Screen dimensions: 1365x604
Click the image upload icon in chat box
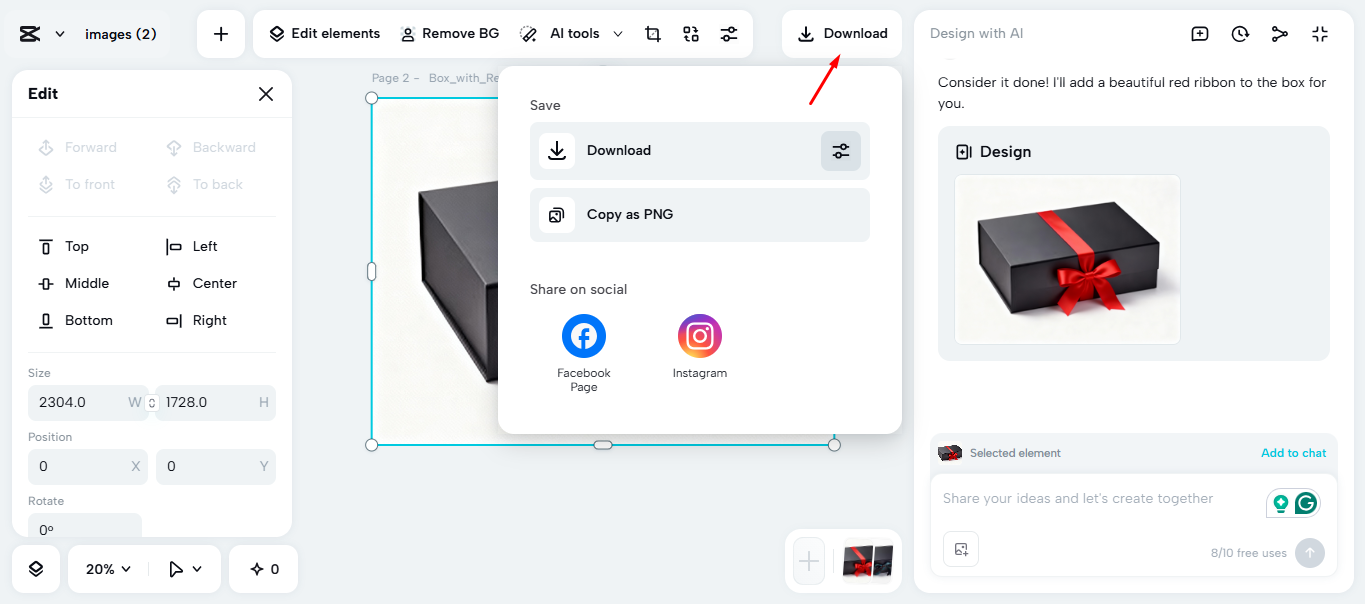point(961,549)
